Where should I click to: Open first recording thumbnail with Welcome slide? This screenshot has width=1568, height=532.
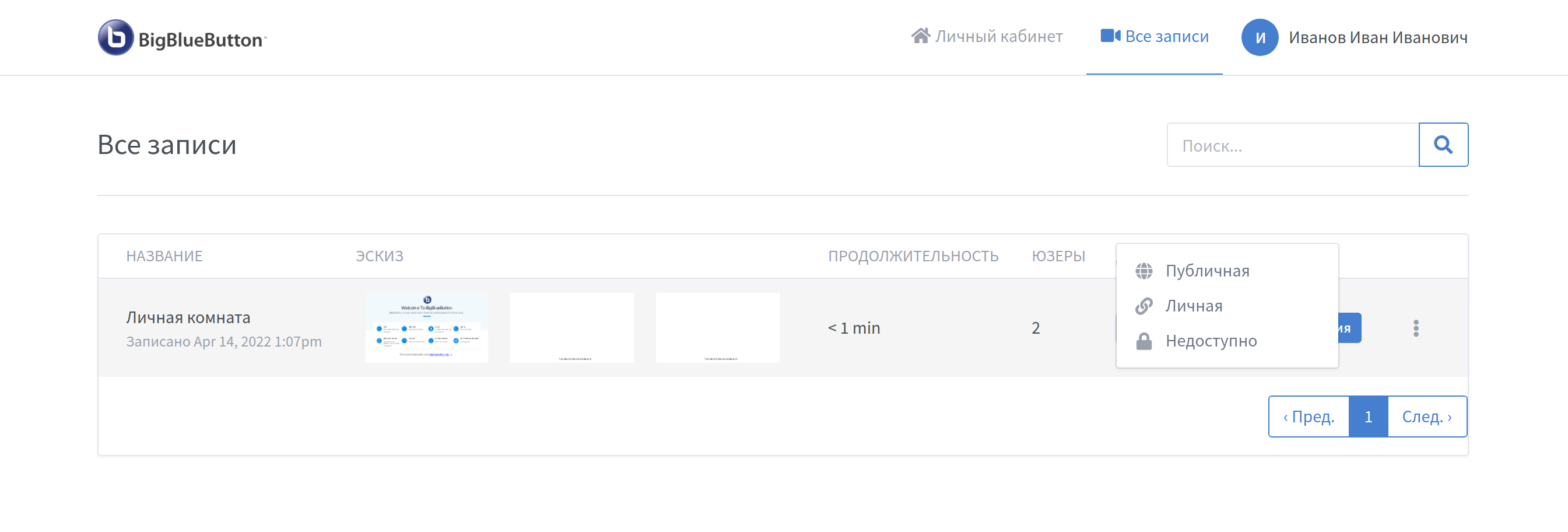tap(427, 327)
